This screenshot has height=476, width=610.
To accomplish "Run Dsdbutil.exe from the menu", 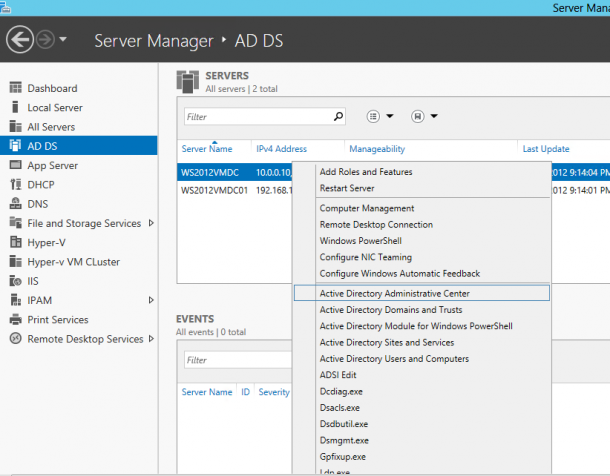I will click(422, 424).
